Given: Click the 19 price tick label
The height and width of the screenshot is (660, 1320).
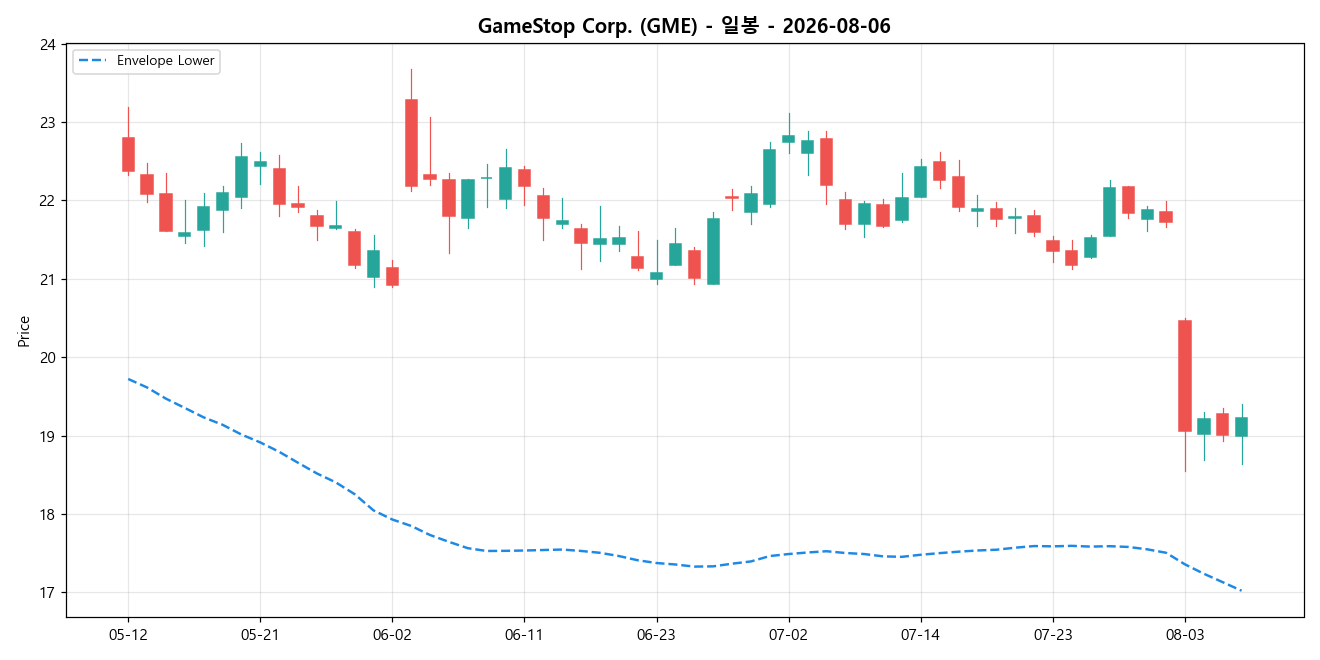Looking at the screenshot, I should (x=49, y=436).
